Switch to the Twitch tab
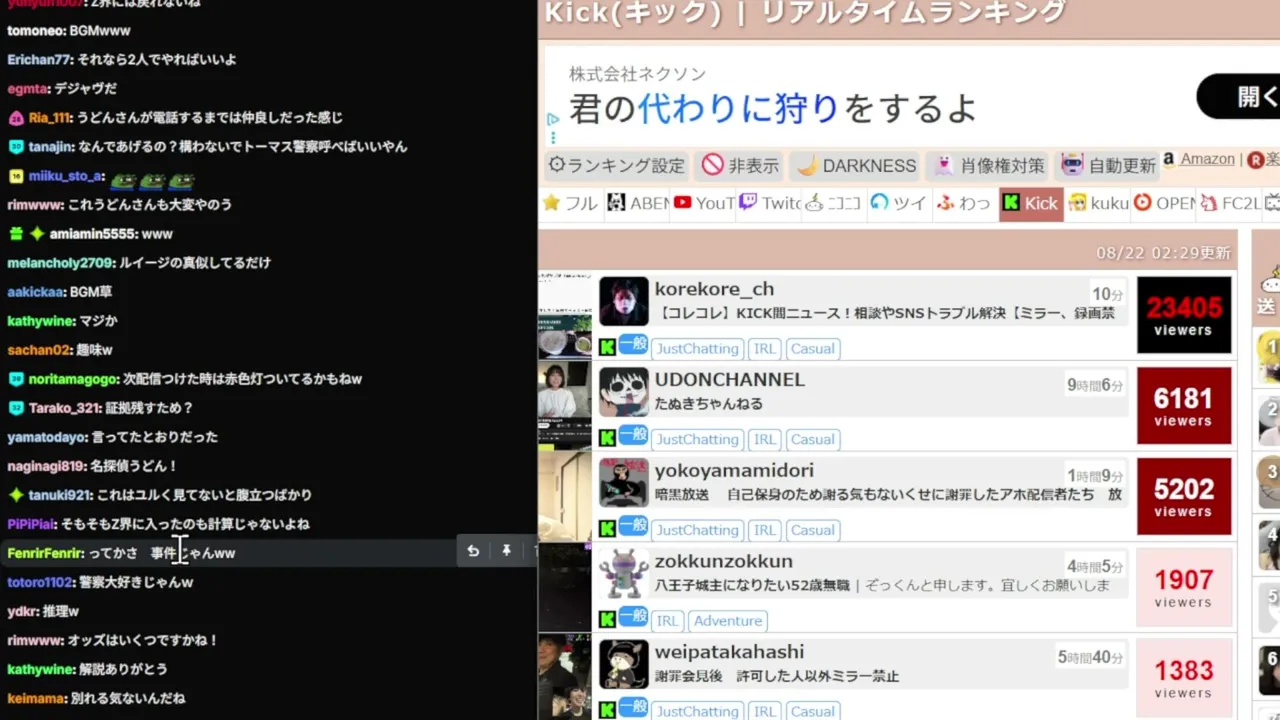This screenshot has height=720, width=1280. (769, 203)
